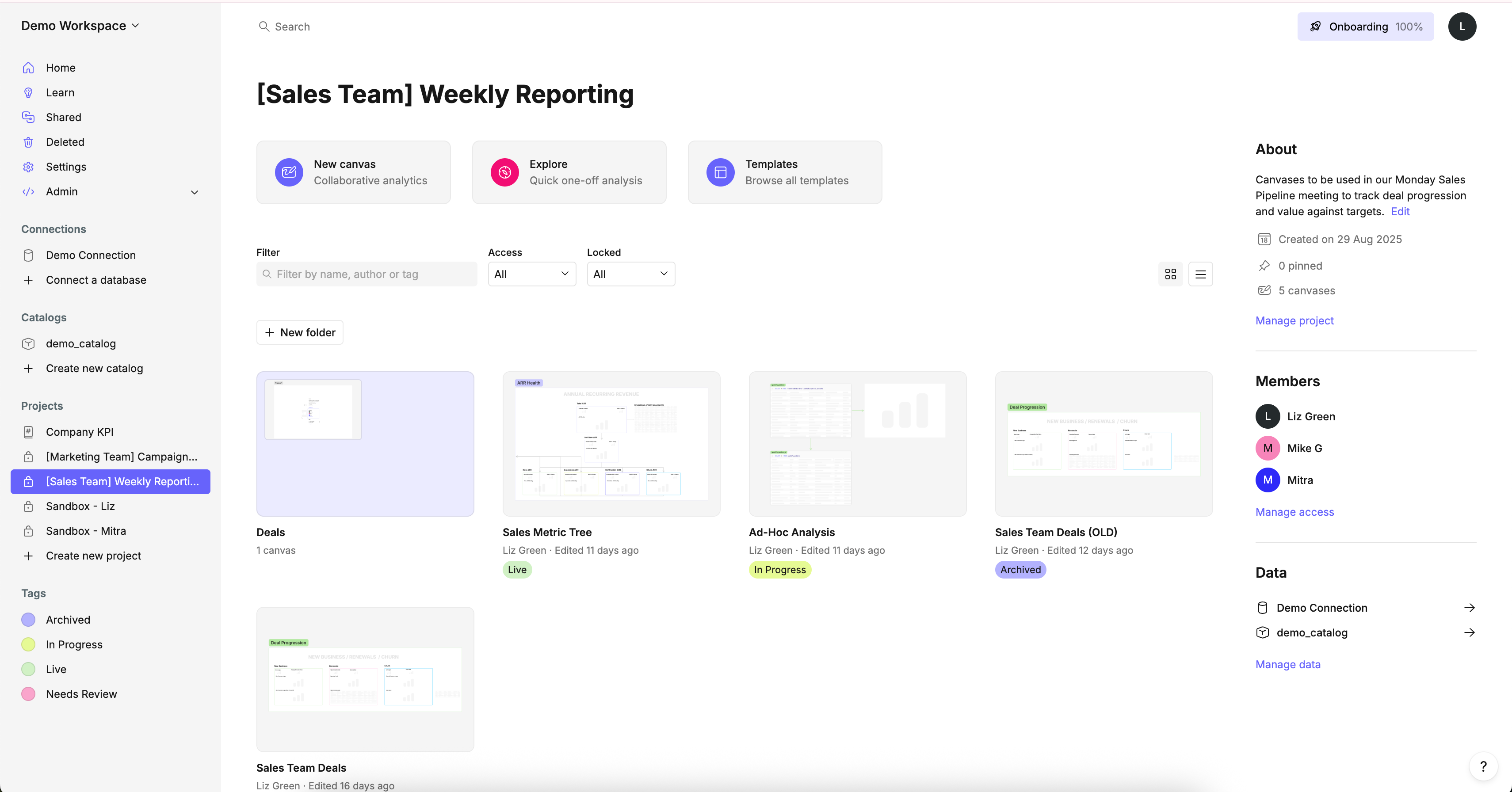Click the arrow next to demo_catalog data

1469,632
